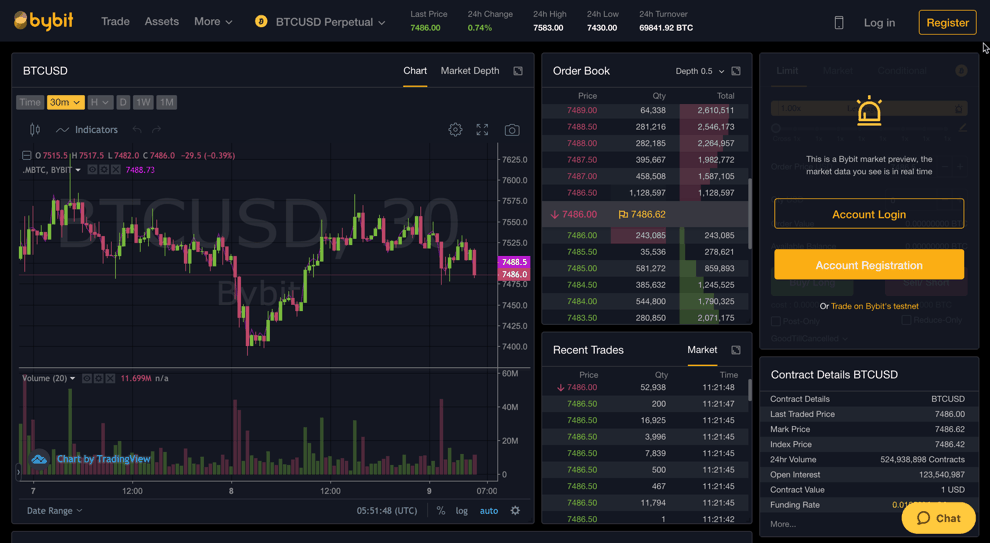Hide the .MBTC, BYBIT series with eye
990x543 pixels.
pos(93,170)
